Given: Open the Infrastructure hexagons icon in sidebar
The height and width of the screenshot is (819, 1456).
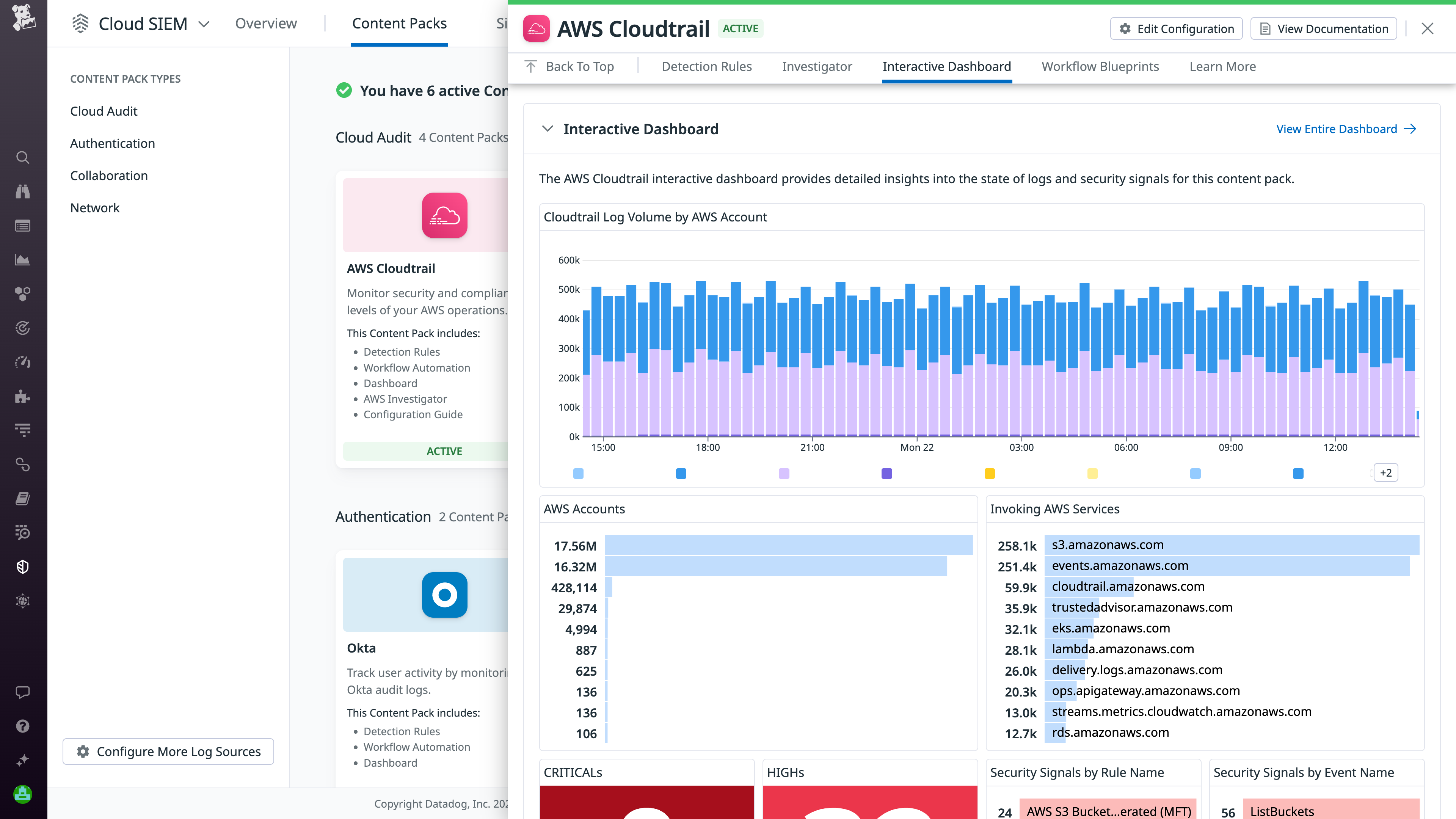Looking at the screenshot, I should click(x=23, y=293).
